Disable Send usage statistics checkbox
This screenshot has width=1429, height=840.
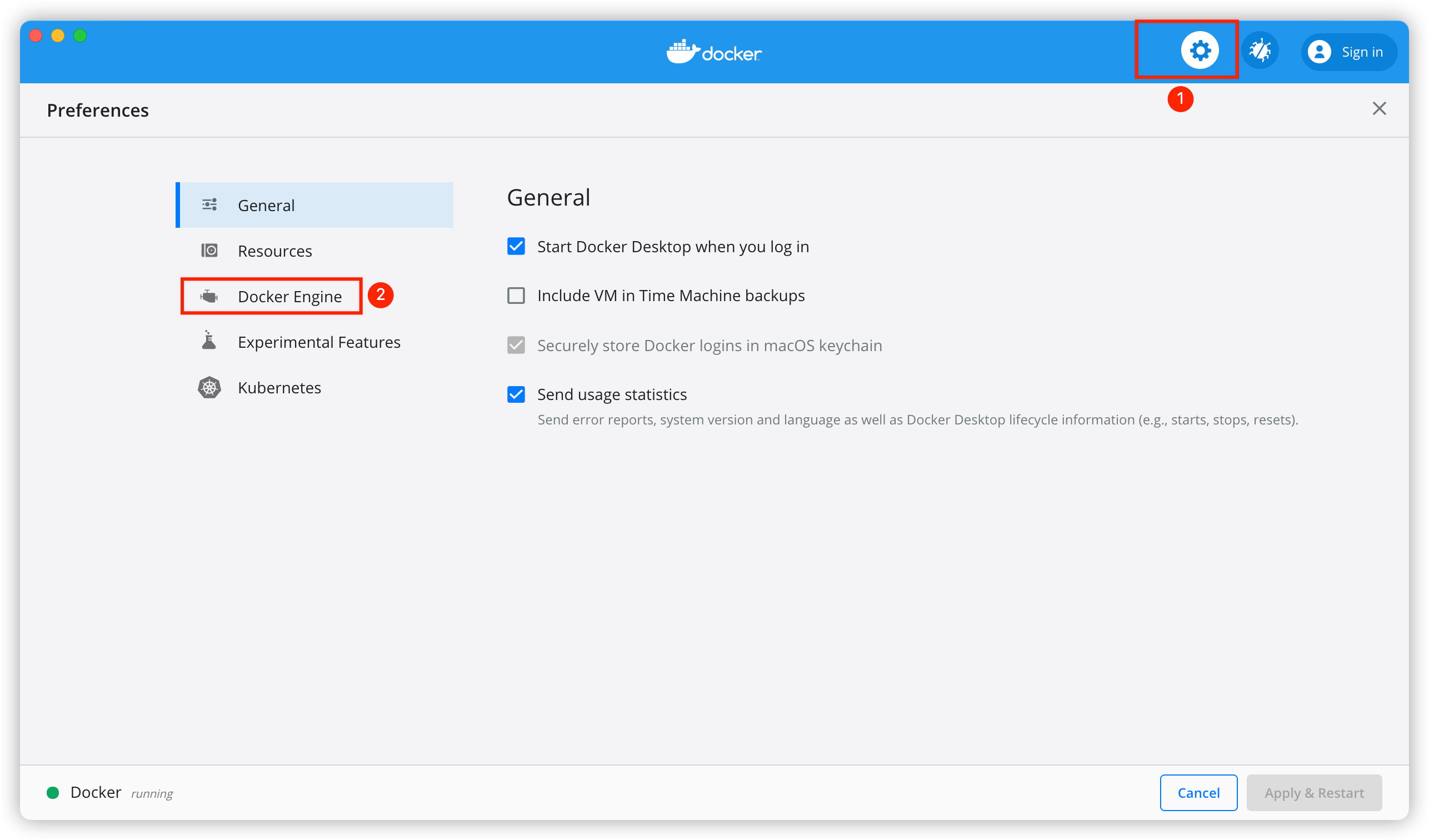coord(516,394)
